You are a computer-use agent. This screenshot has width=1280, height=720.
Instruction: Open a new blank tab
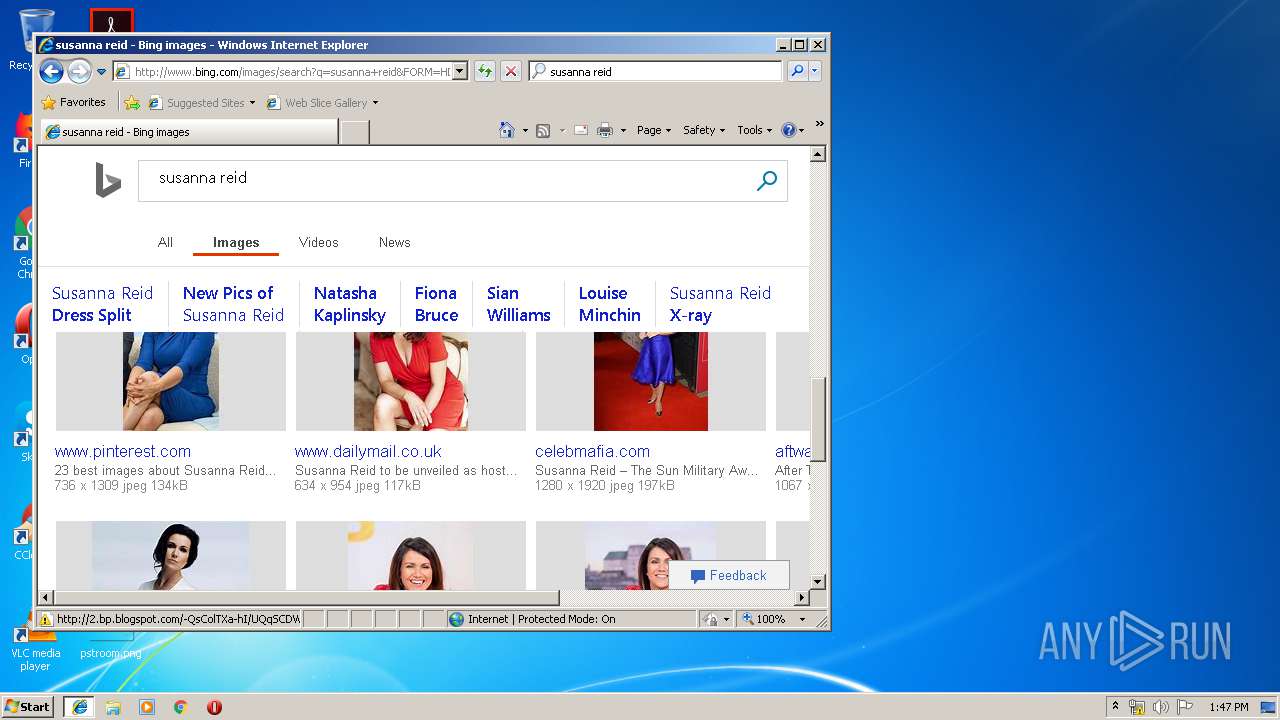coord(354,131)
